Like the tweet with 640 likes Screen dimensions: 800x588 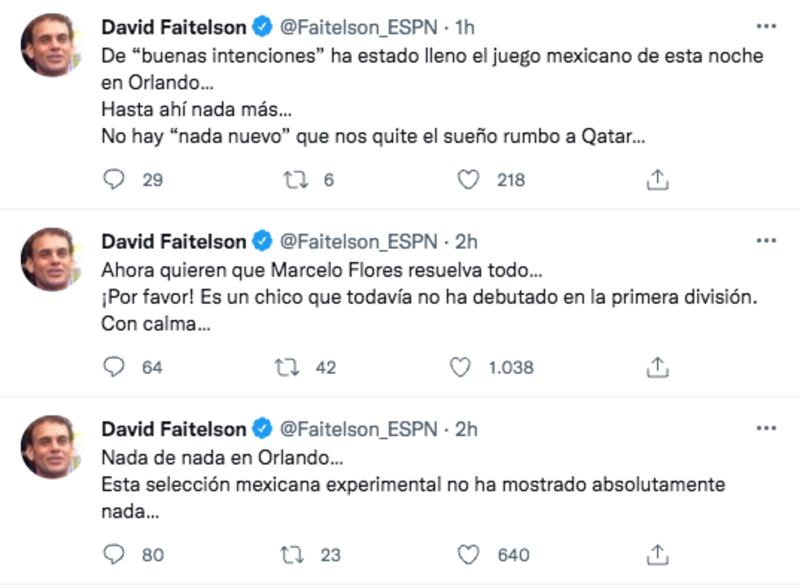[x=468, y=554]
